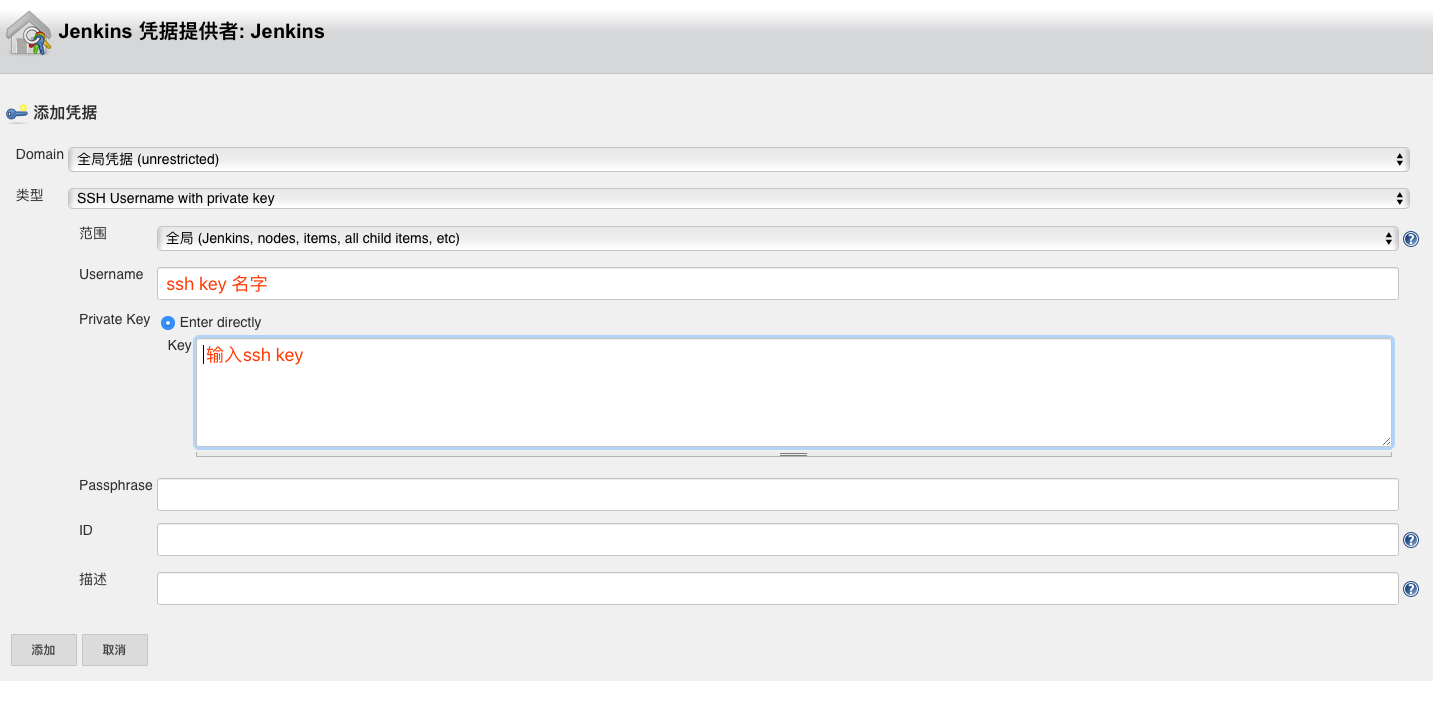
Task: Click the Private Key label
Action: 115,320
